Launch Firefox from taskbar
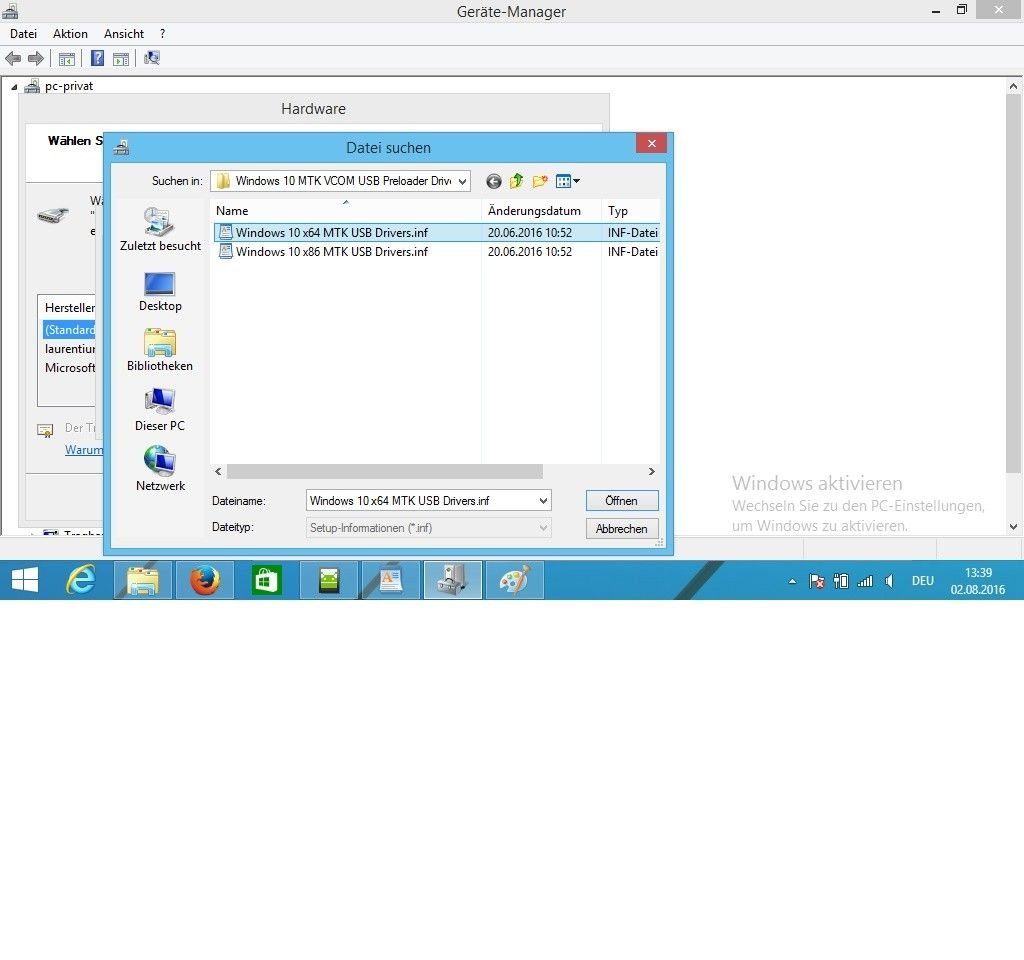The width and height of the screenshot is (1024, 960). tap(204, 580)
